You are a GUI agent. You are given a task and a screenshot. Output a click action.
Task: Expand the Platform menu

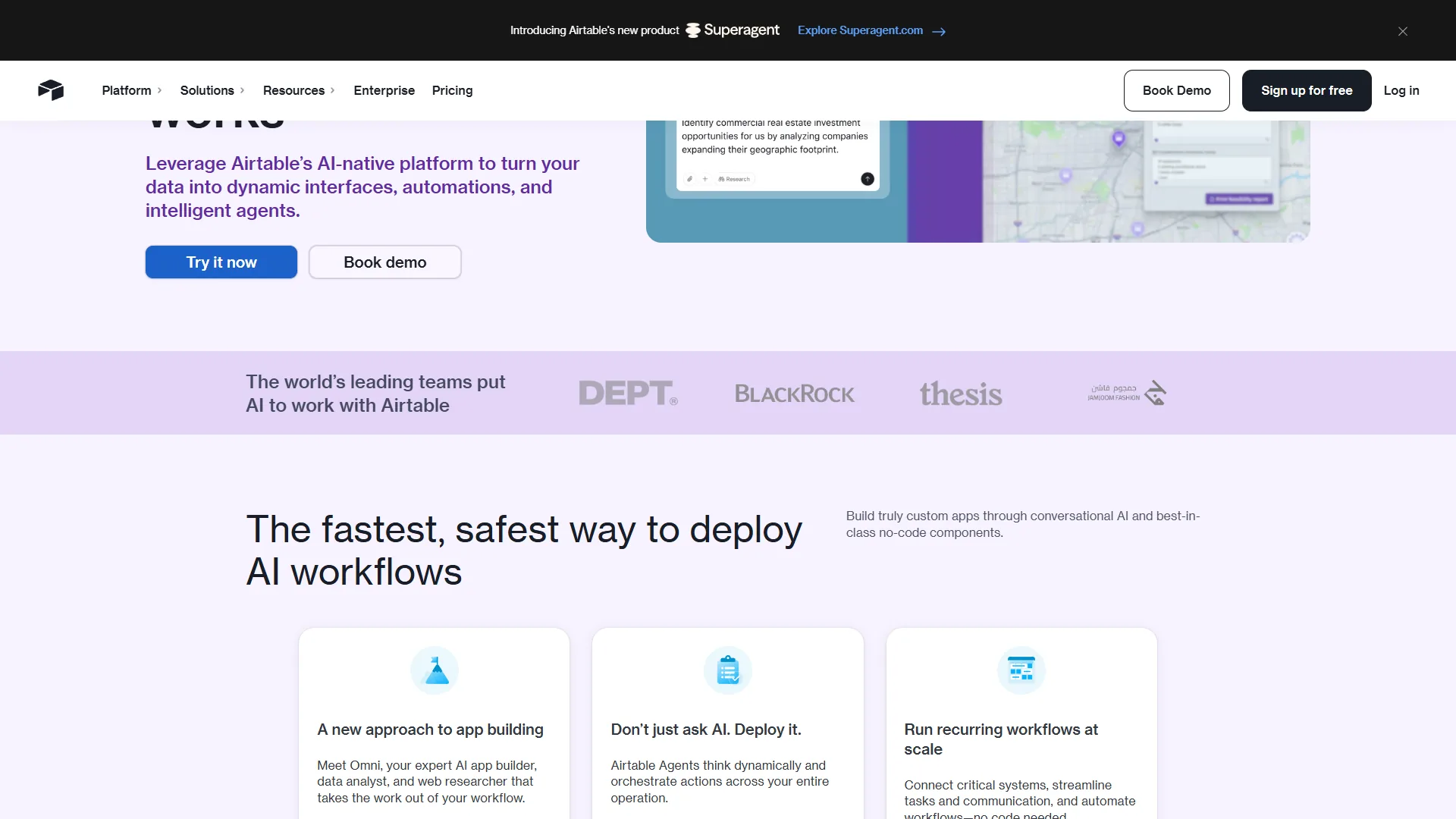(132, 90)
